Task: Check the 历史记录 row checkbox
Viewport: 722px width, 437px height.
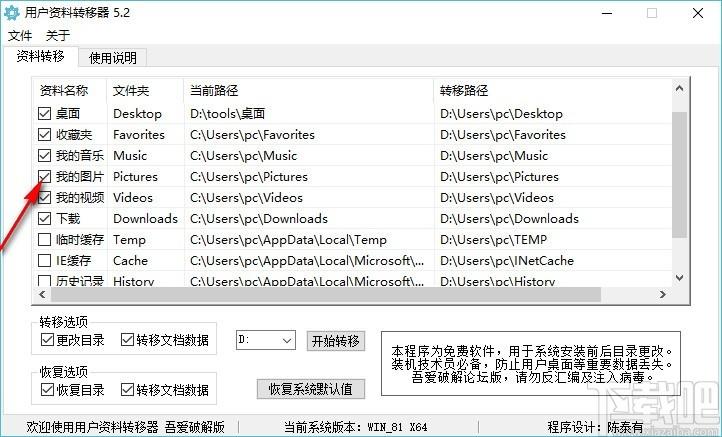Action: pos(44,280)
